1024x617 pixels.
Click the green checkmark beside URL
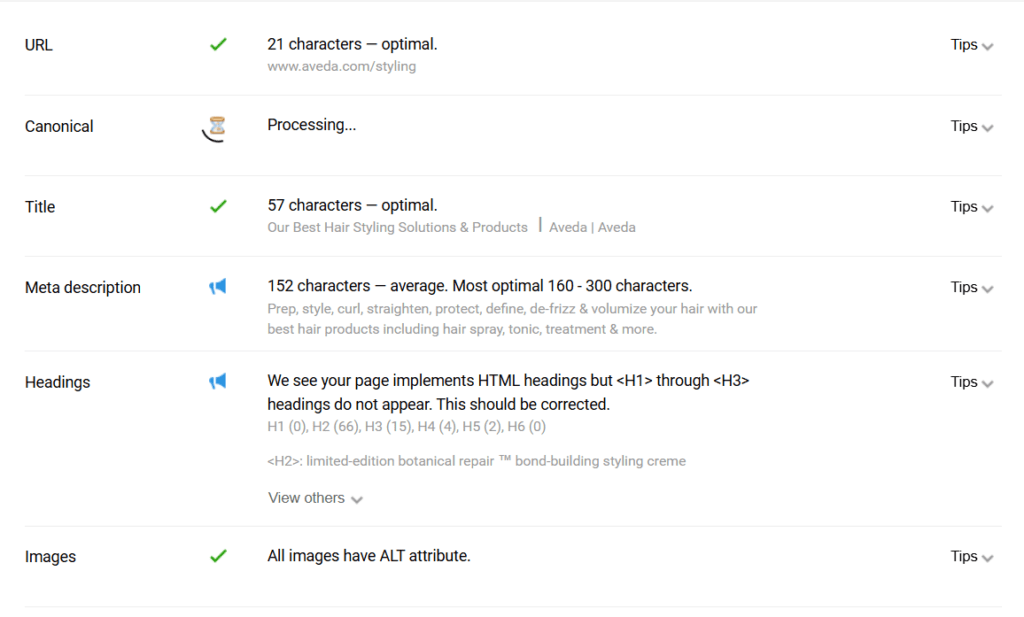[218, 44]
